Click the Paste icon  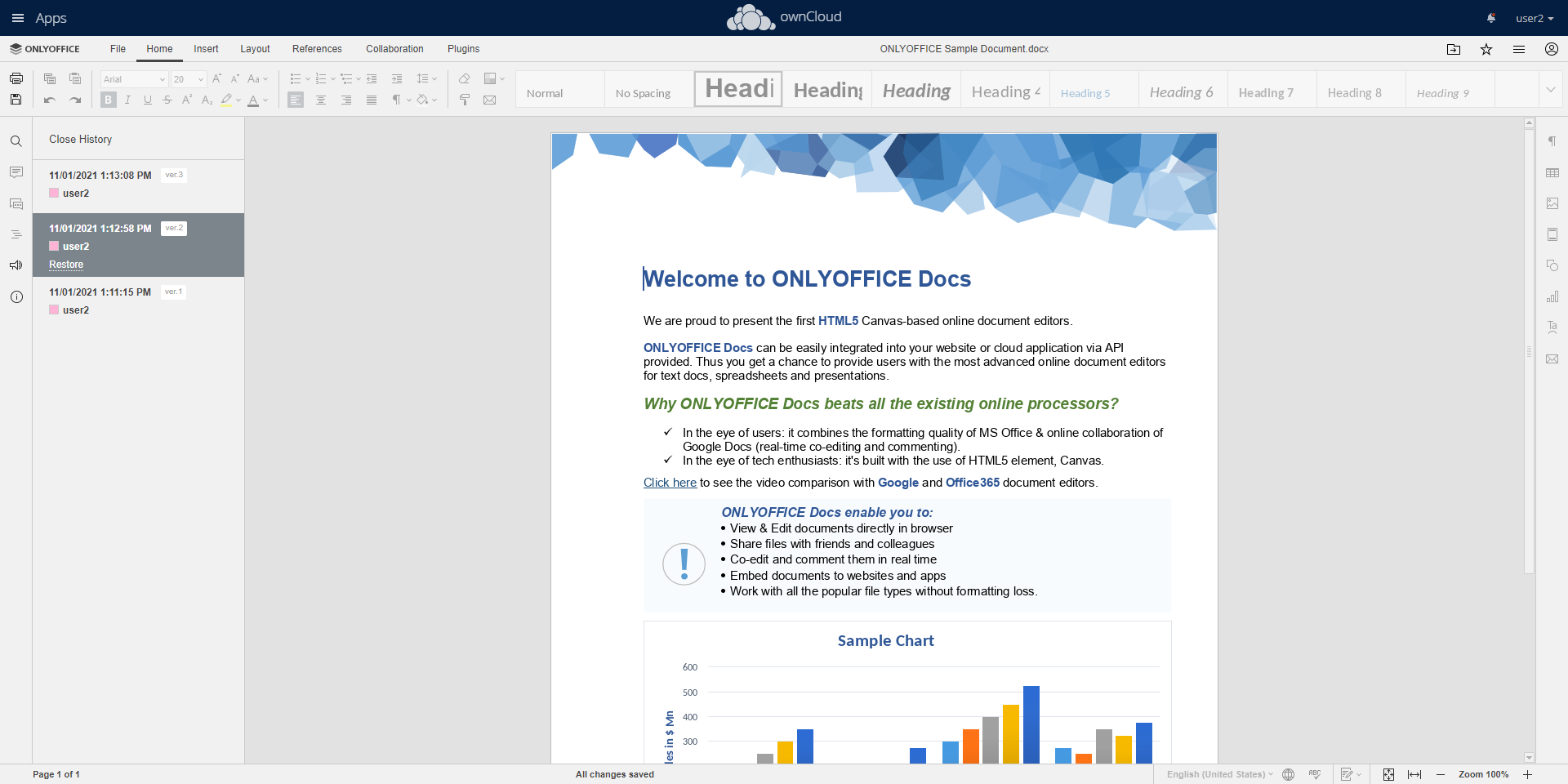pyautogui.click(x=75, y=78)
